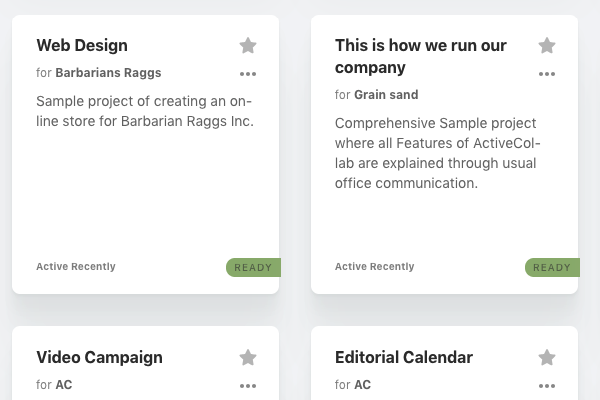Star the Web Design project
The width and height of the screenshot is (600, 400).
coord(248,46)
